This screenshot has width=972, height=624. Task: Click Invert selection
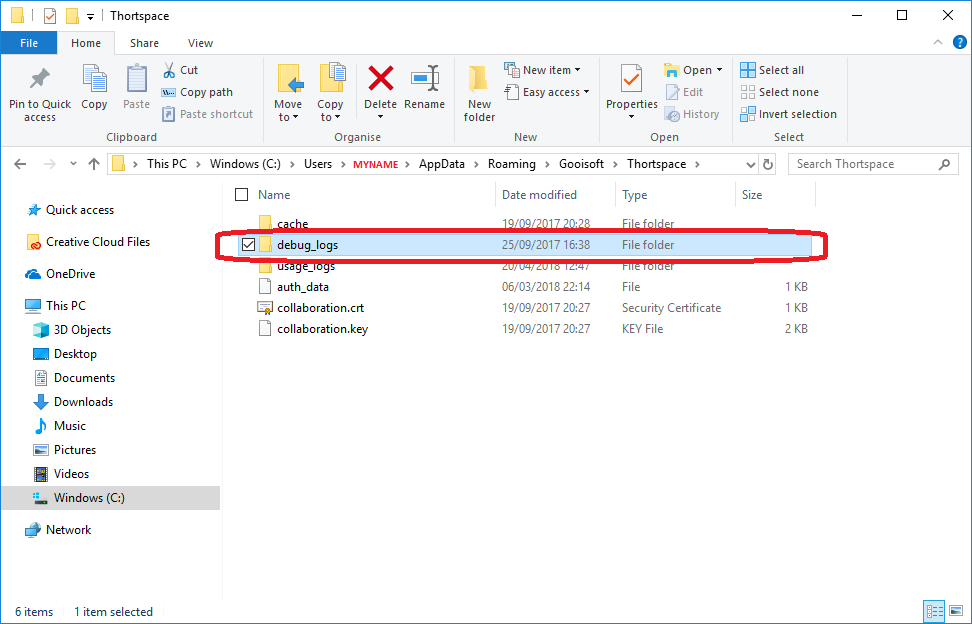tap(789, 114)
